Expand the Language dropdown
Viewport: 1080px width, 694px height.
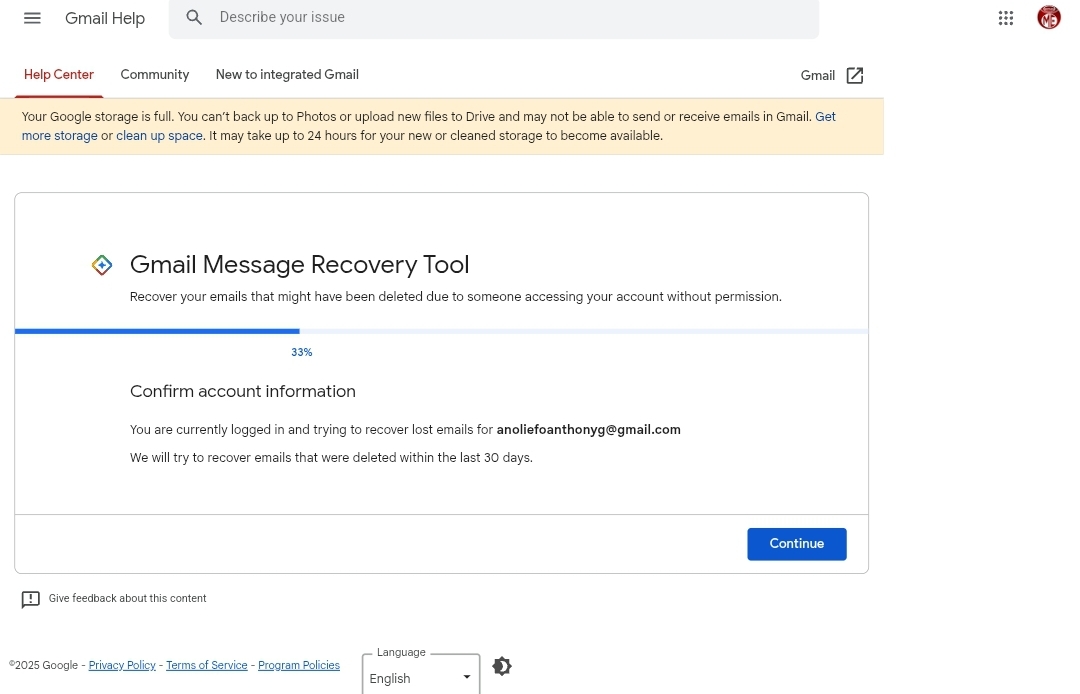click(x=421, y=677)
